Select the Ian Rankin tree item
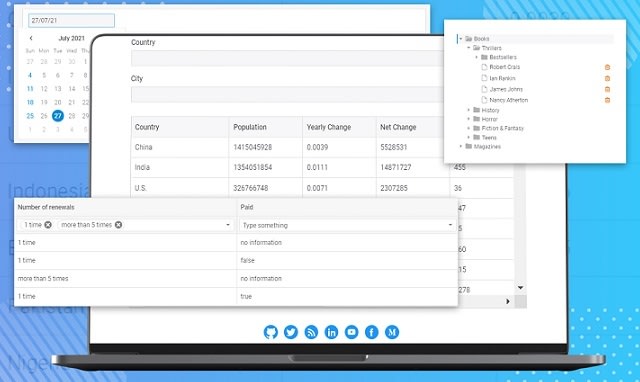The height and width of the screenshot is (382, 640). pyautogui.click(x=502, y=78)
